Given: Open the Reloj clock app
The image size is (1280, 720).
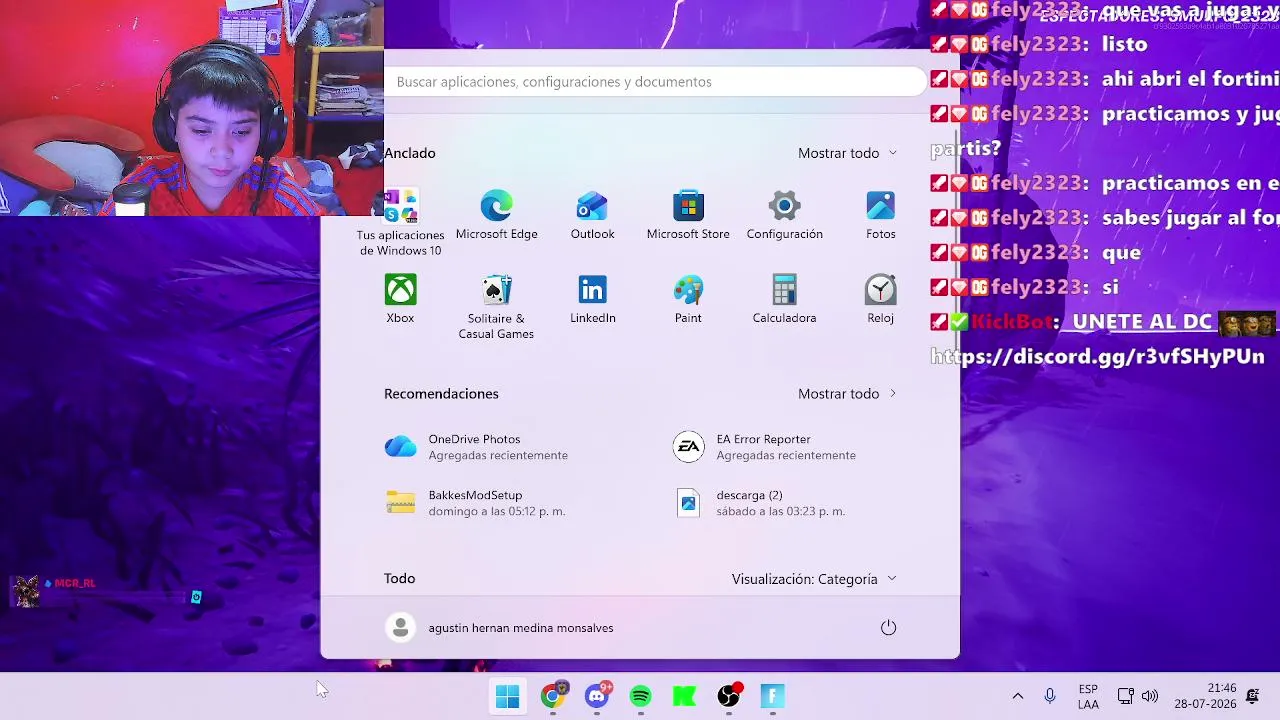Looking at the screenshot, I should (x=880, y=300).
